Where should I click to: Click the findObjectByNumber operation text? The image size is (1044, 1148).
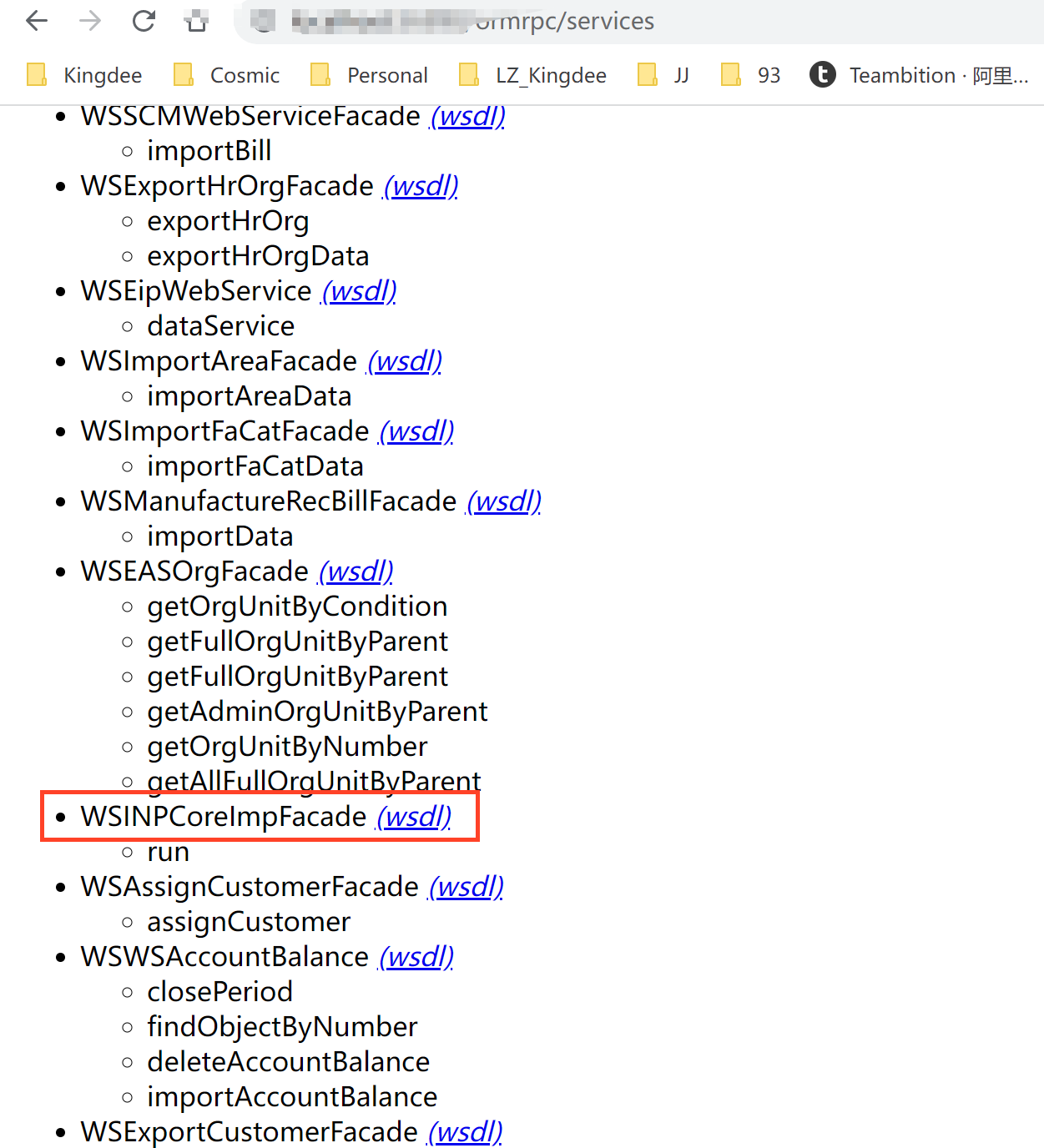pyautogui.click(x=283, y=1027)
